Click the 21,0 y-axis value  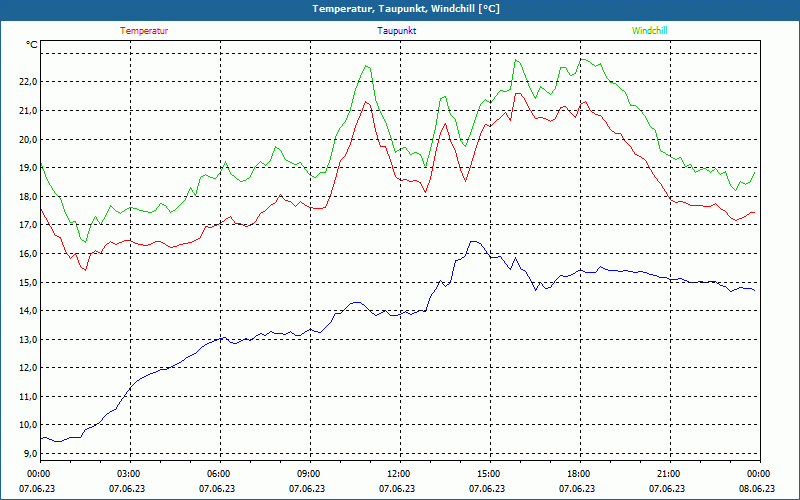click(x=29, y=110)
